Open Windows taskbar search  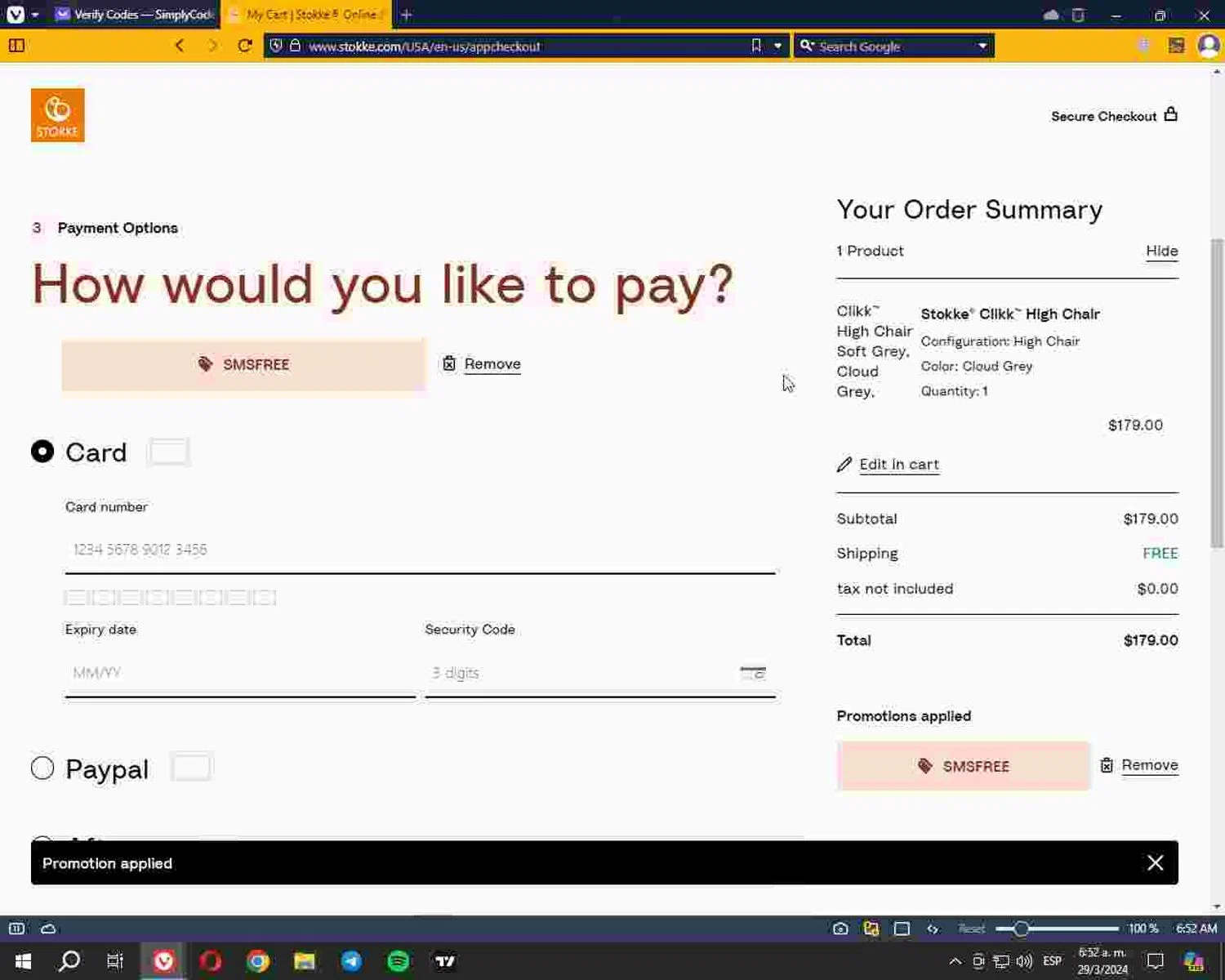click(69, 961)
